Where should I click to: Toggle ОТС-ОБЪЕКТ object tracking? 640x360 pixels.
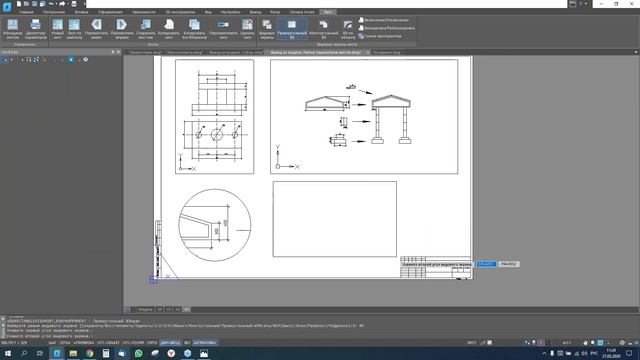[x=108, y=343]
